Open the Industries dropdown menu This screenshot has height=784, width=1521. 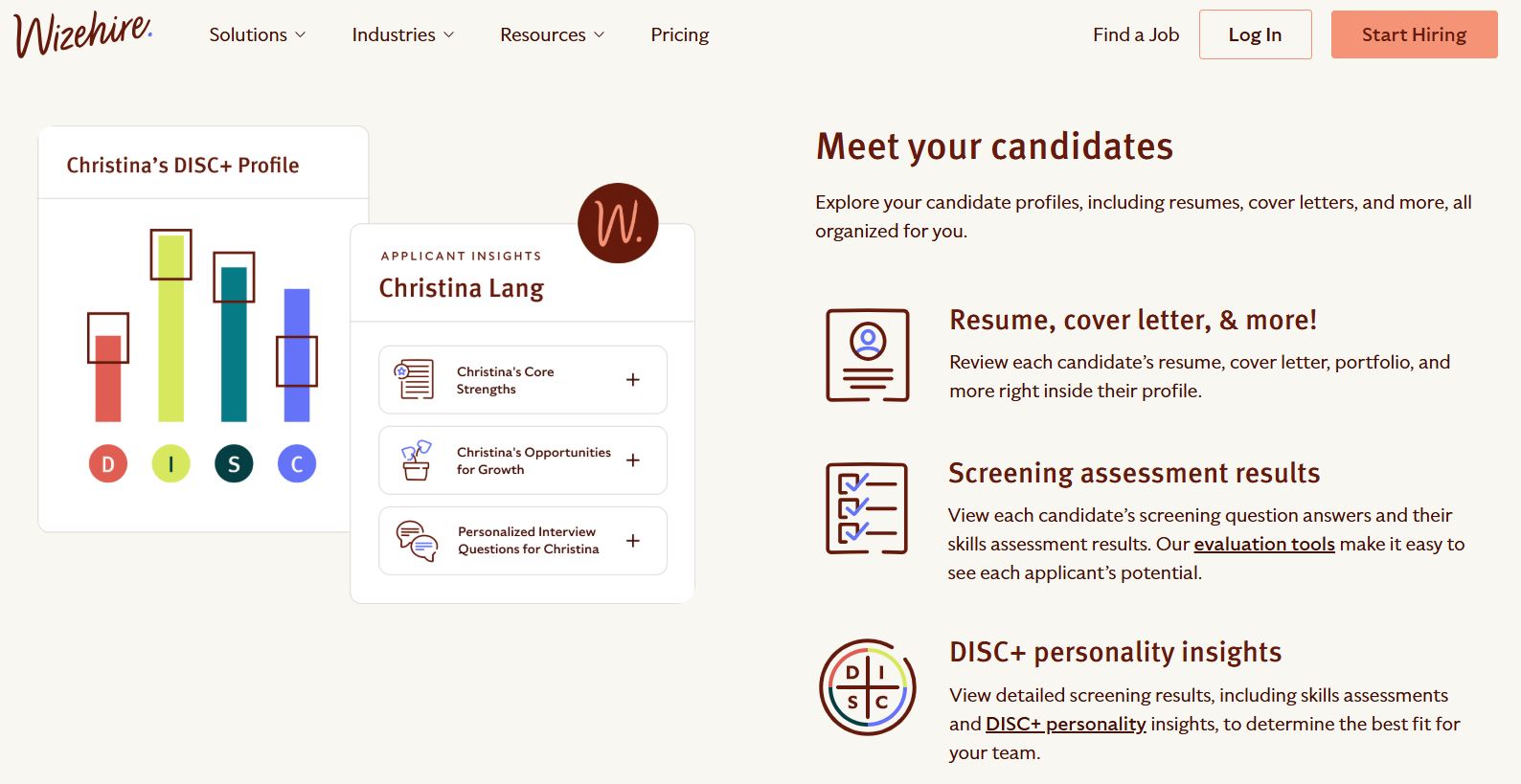tap(403, 34)
